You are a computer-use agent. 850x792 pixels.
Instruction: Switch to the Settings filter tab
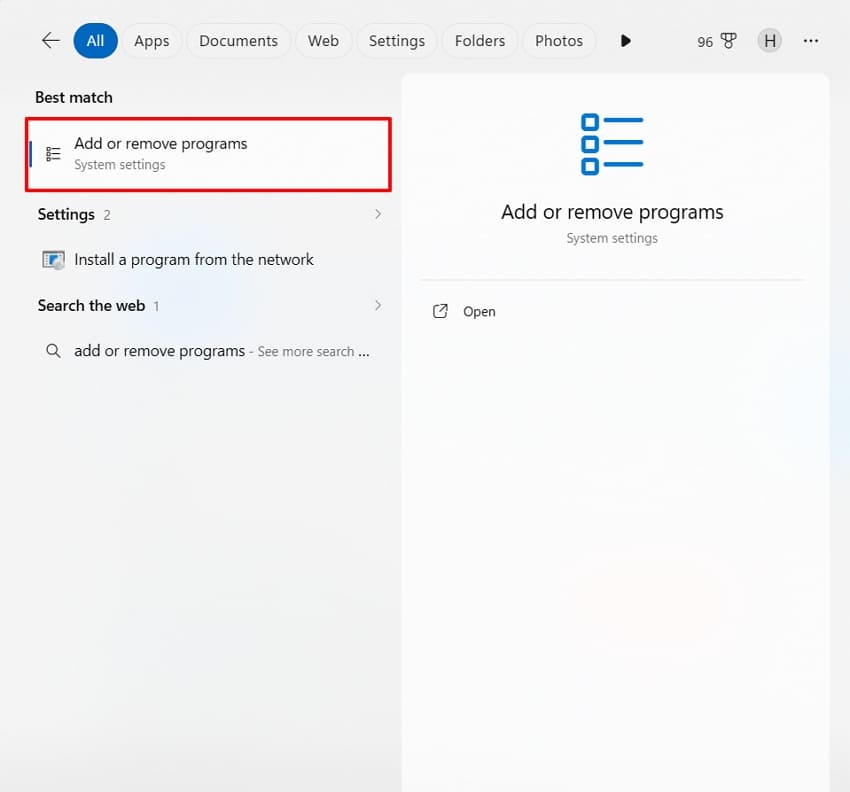pyautogui.click(x=397, y=41)
